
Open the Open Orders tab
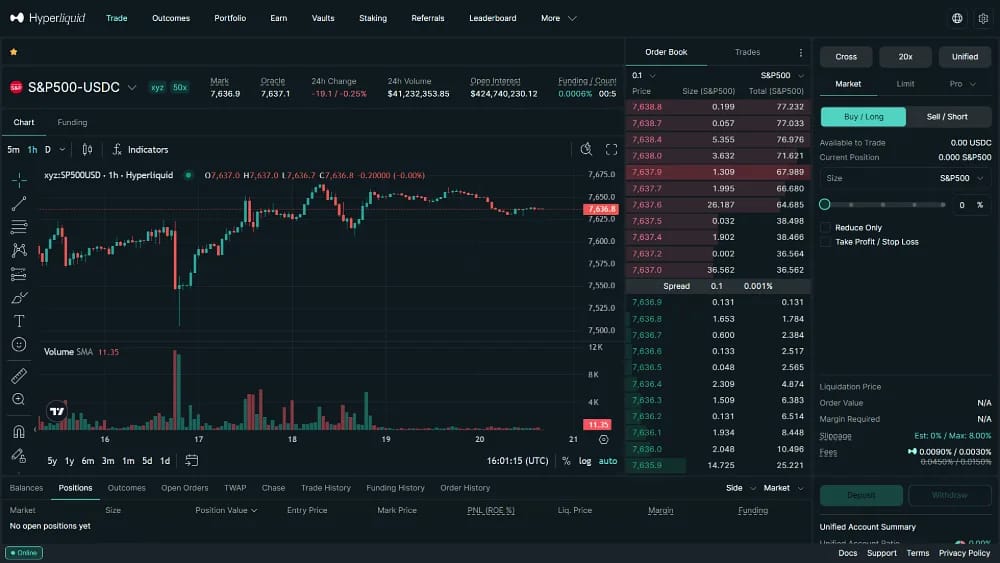click(x=184, y=488)
